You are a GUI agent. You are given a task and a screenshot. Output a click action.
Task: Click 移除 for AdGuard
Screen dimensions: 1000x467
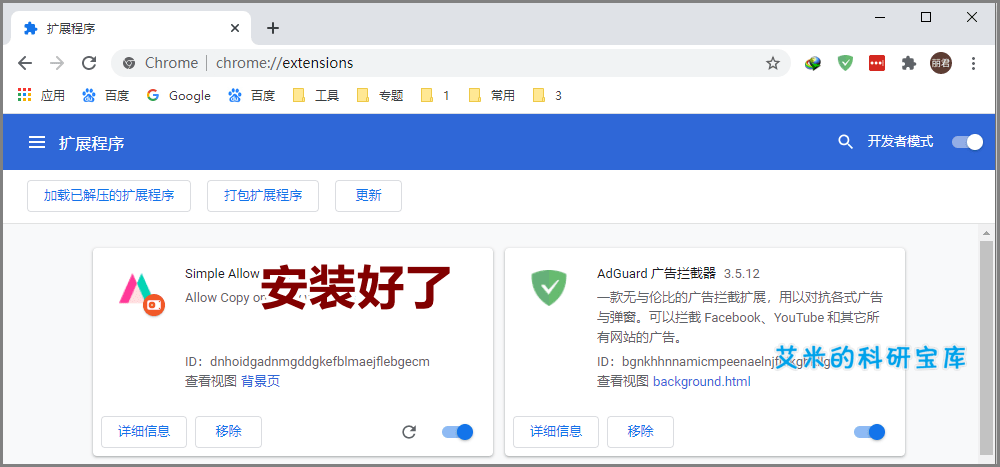[640, 432]
